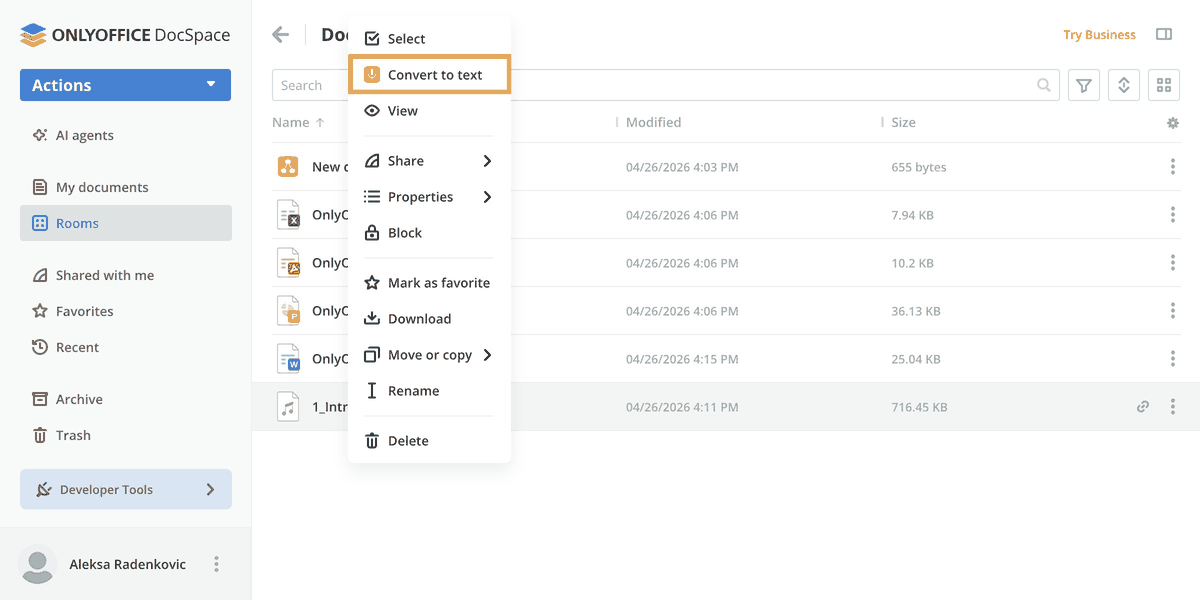
Task: Open the Actions dropdown button
Action: click(125, 85)
